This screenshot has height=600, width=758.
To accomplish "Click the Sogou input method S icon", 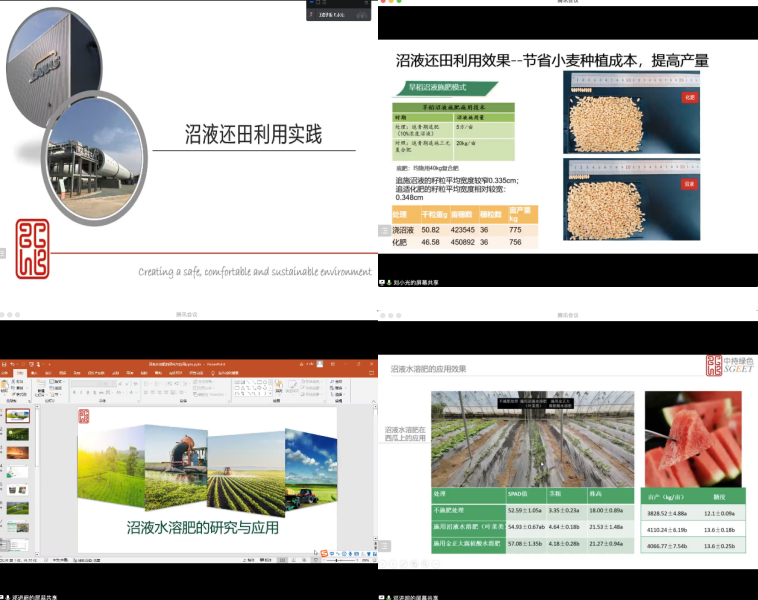I will coord(324,554).
